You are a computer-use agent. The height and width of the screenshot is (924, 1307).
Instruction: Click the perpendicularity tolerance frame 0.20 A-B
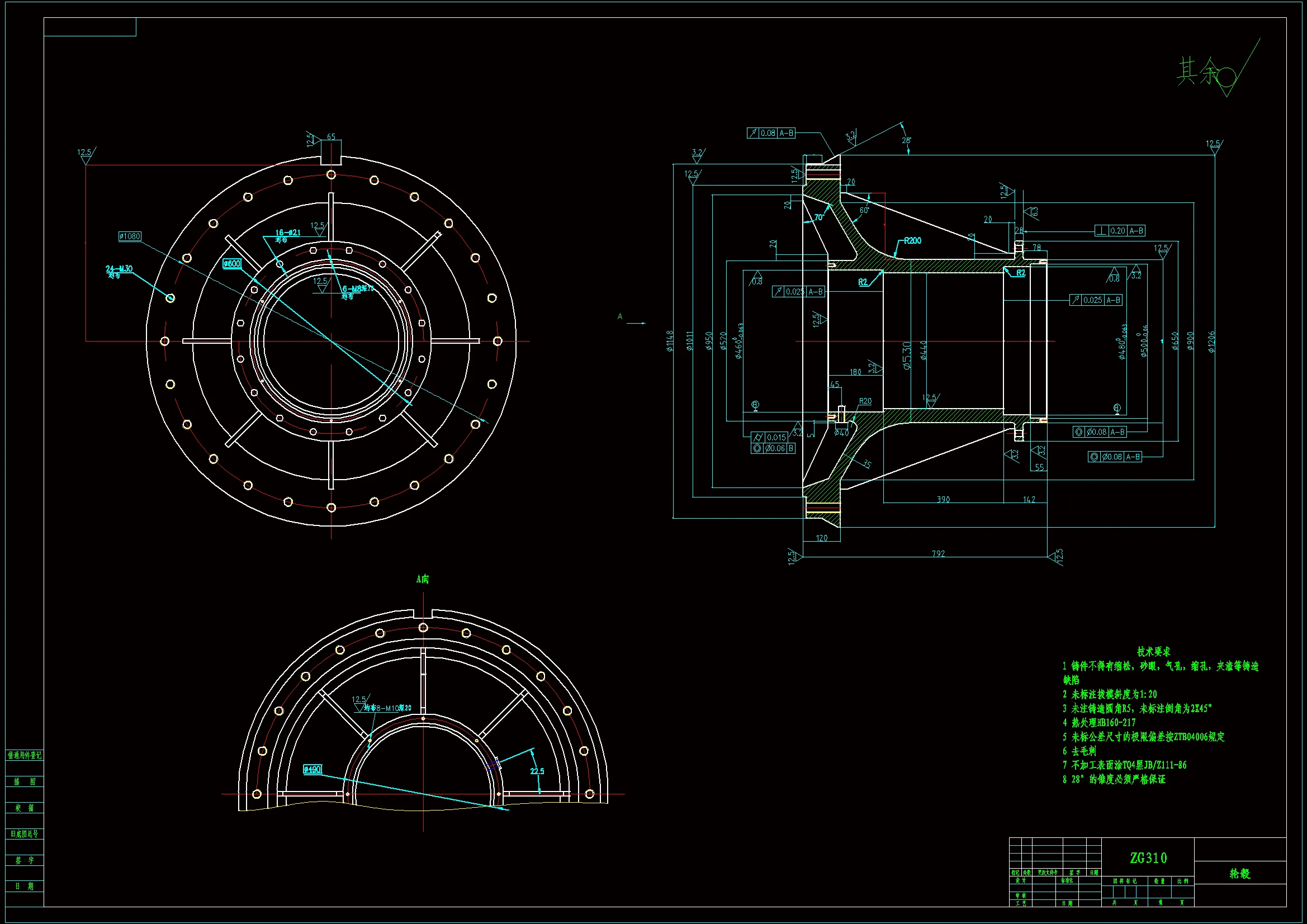click(x=1119, y=230)
